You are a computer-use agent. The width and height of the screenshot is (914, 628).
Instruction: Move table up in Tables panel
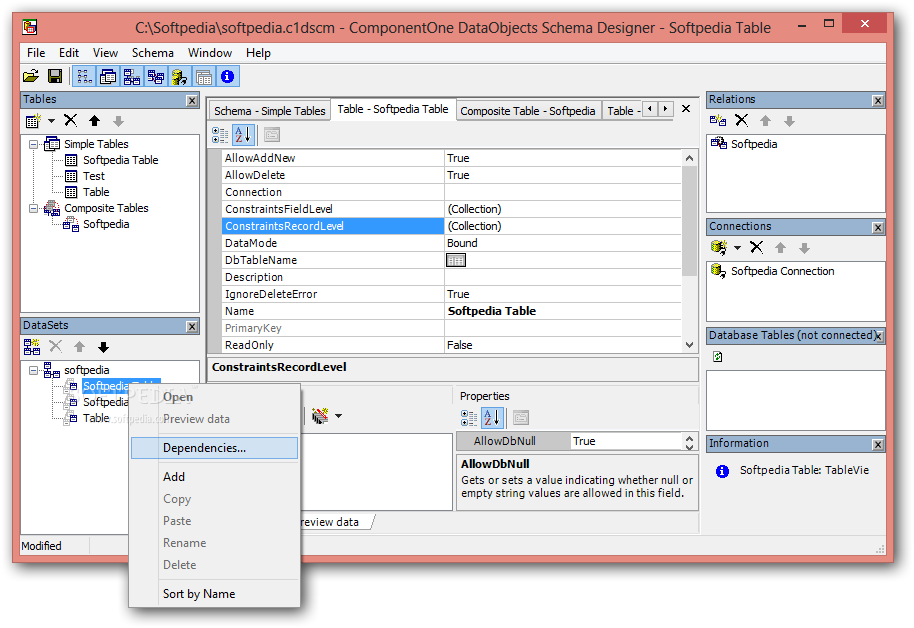pyautogui.click(x=94, y=121)
